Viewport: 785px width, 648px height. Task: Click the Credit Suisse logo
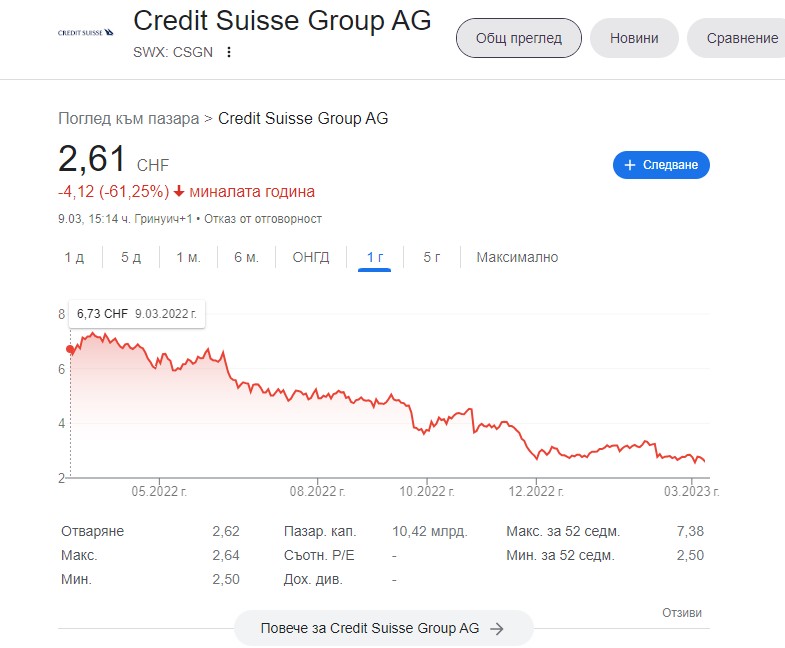tap(86, 33)
